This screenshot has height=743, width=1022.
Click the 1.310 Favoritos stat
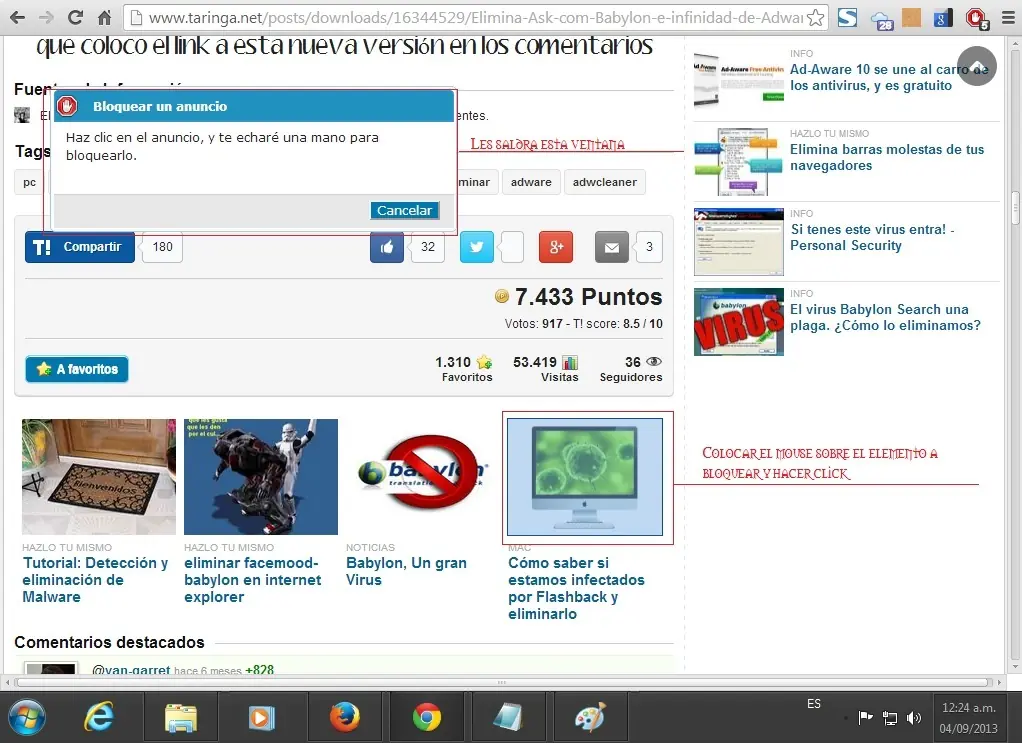[464, 369]
